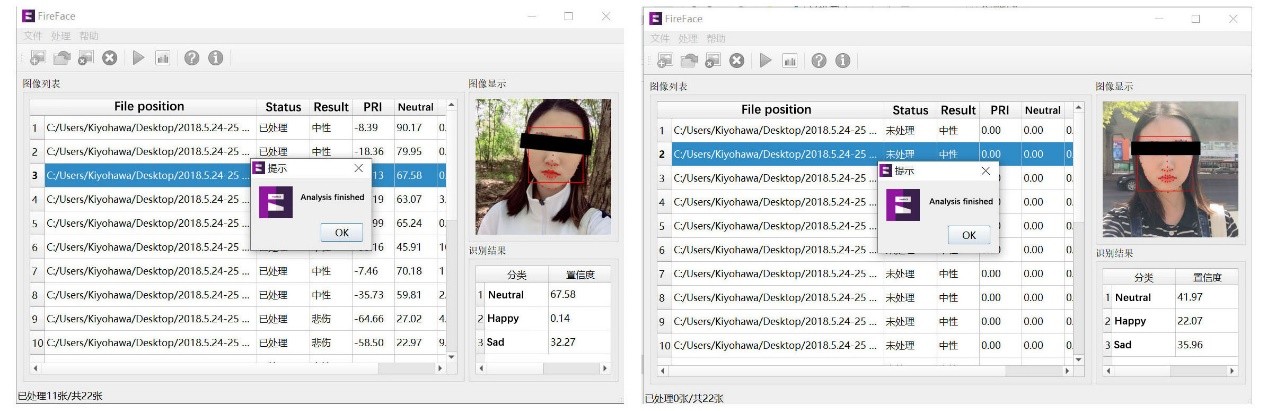1267x411 pixels.
Task: Click the image list scroll-up arrow in right window
Action: (x=1078, y=108)
